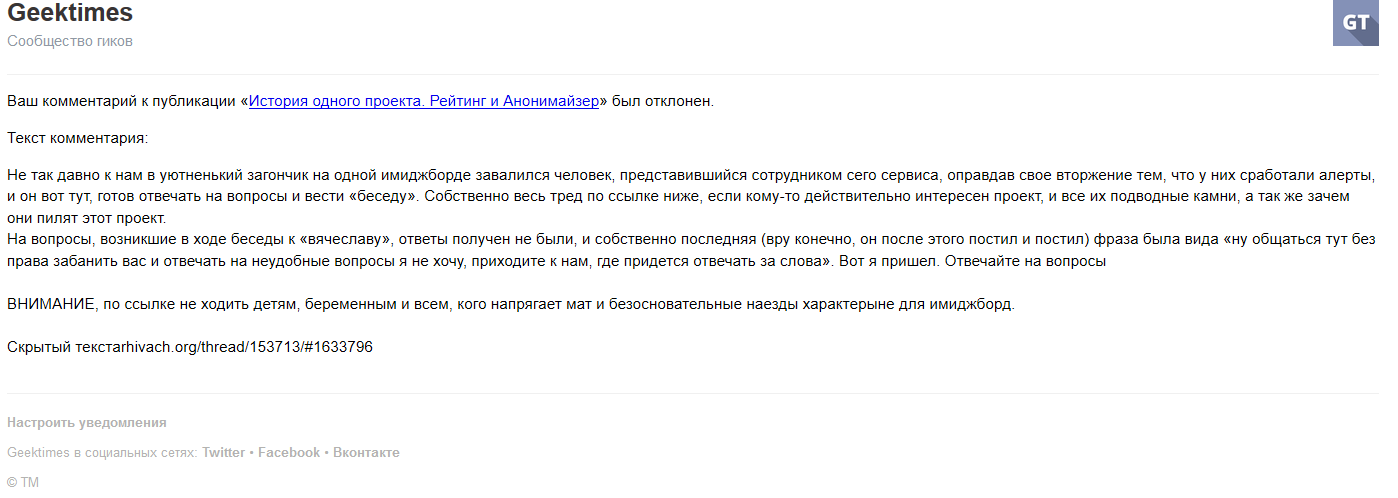This screenshot has width=1398, height=498.
Task: Click the Текст комментария label
Action: click(x=77, y=138)
